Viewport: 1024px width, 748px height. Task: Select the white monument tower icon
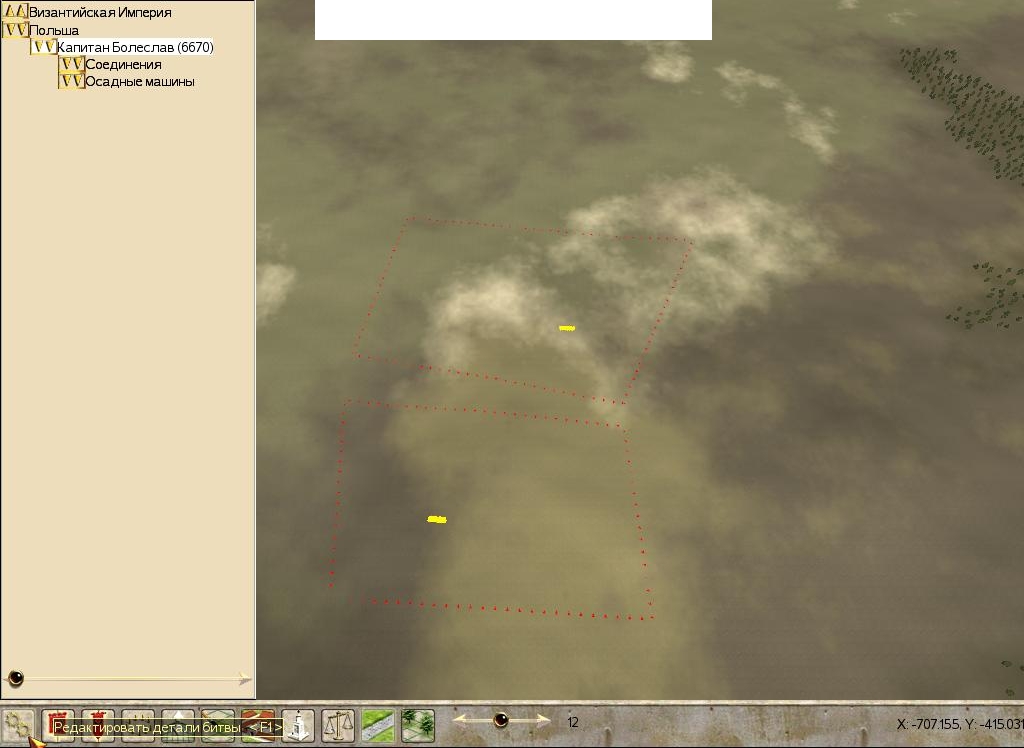(298, 724)
